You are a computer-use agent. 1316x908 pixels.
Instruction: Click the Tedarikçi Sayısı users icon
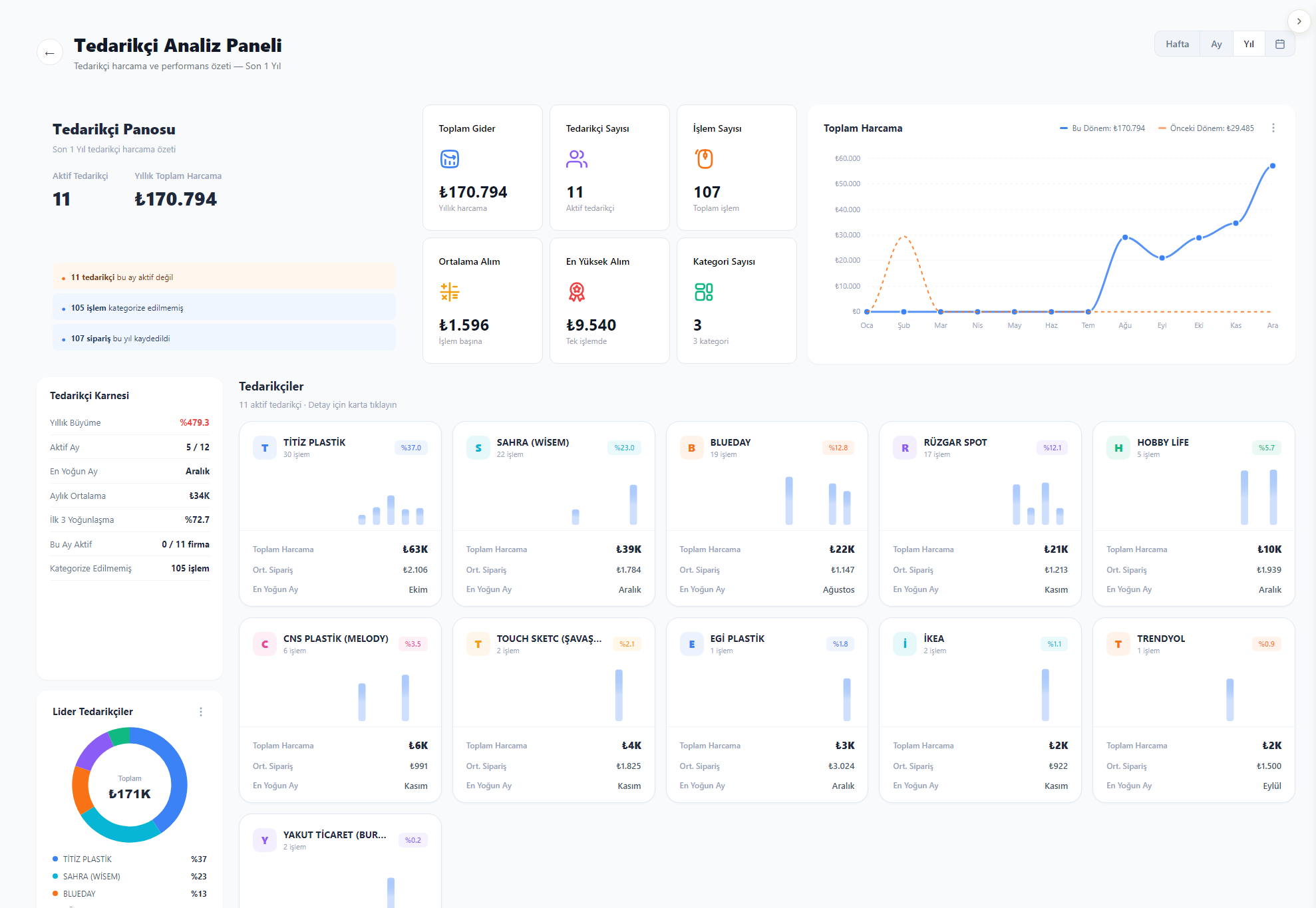click(577, 159)
